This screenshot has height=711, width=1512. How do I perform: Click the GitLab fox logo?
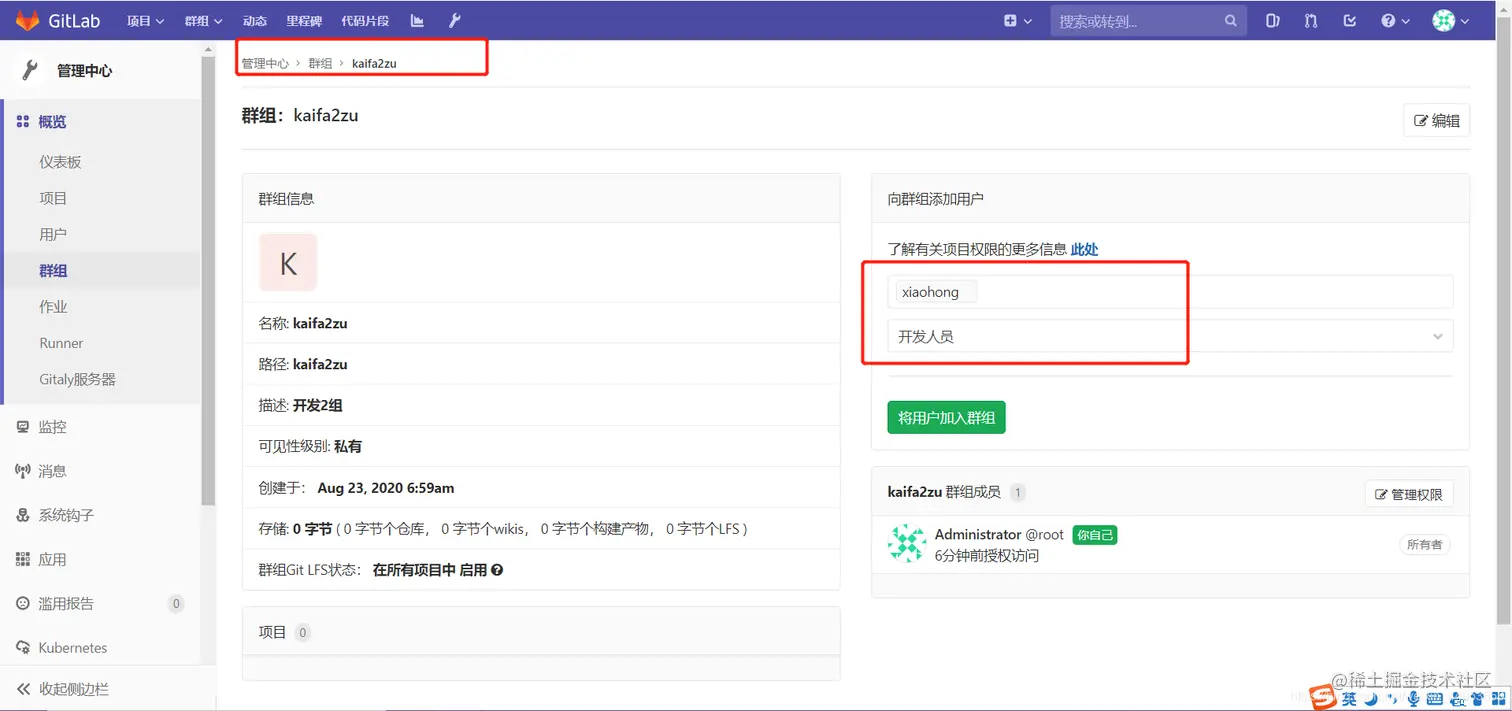pyautogui.click(x=27, y=20)
